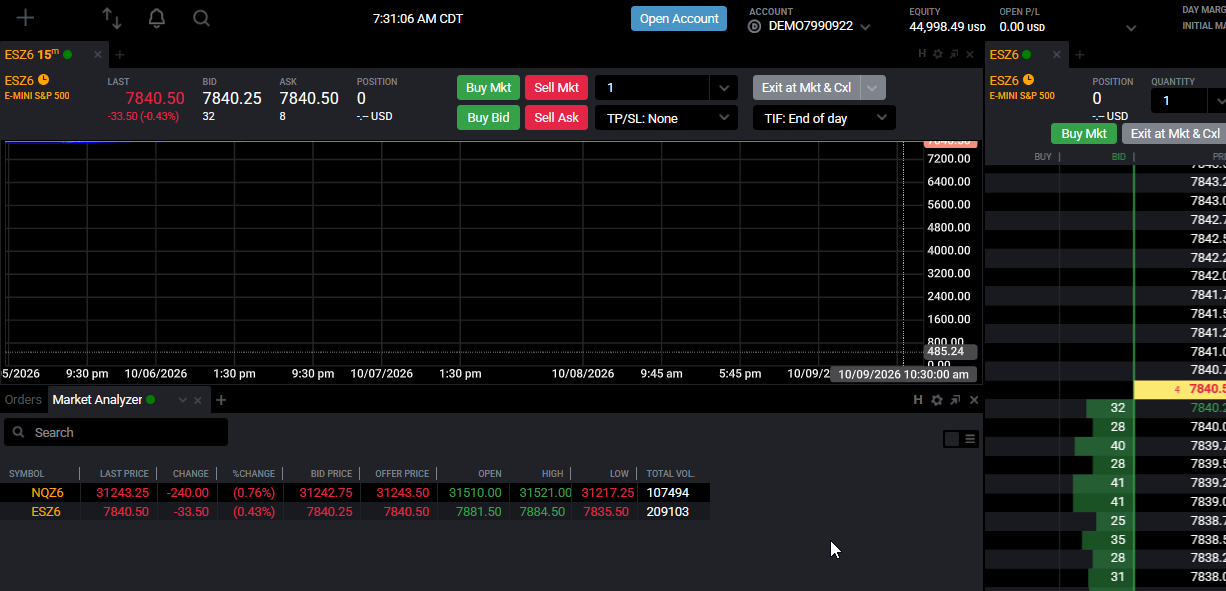Click the Buy Bid button
Image resolution: width=1226 pixels, height=591 pixels.
[488, 118]
